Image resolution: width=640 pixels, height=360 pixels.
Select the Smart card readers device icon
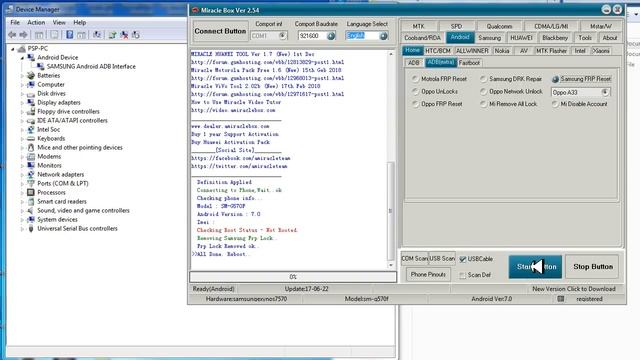[x=31, y=201]
